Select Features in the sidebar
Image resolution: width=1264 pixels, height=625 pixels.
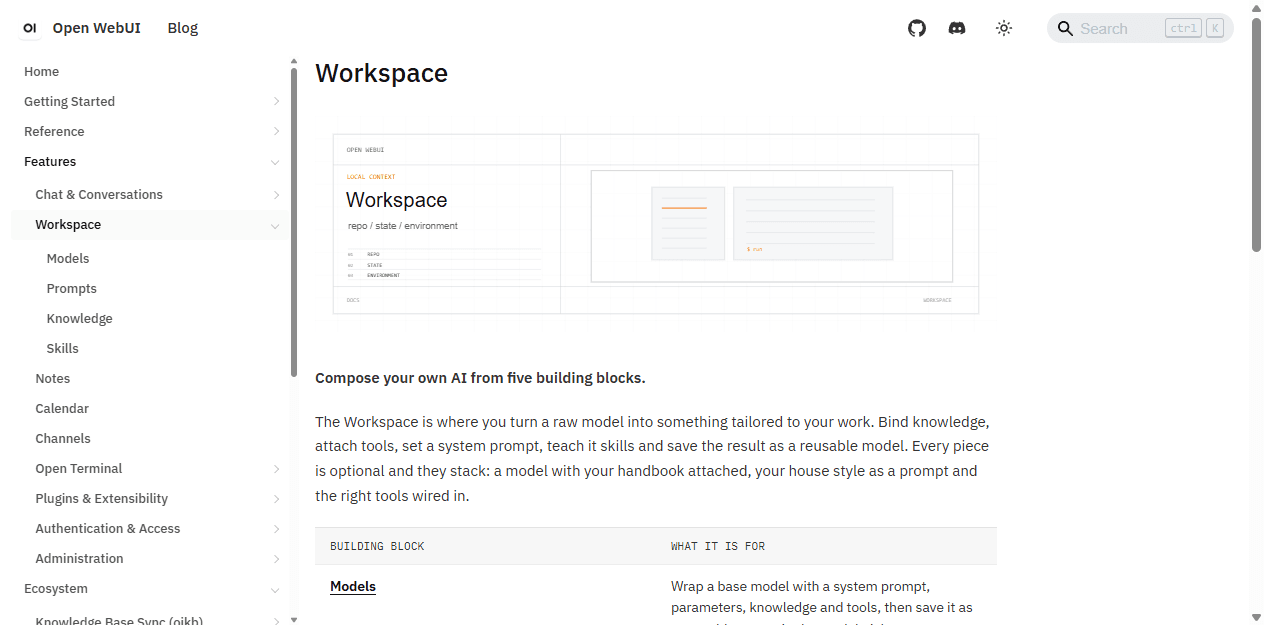point(50,162)
